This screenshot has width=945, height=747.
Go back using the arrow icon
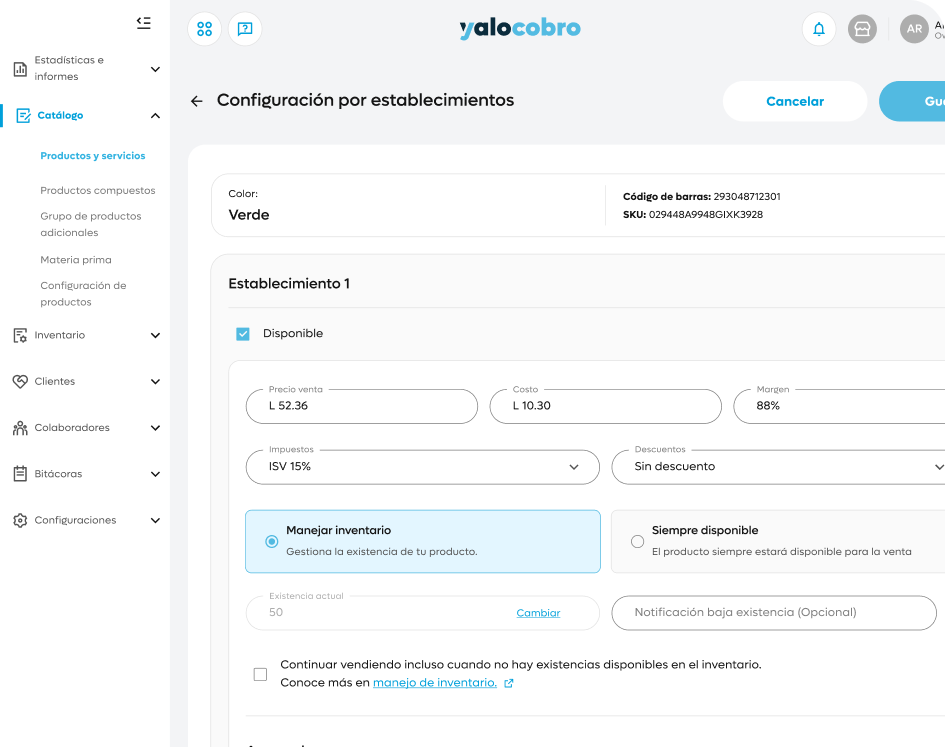[x=196, y=101]
